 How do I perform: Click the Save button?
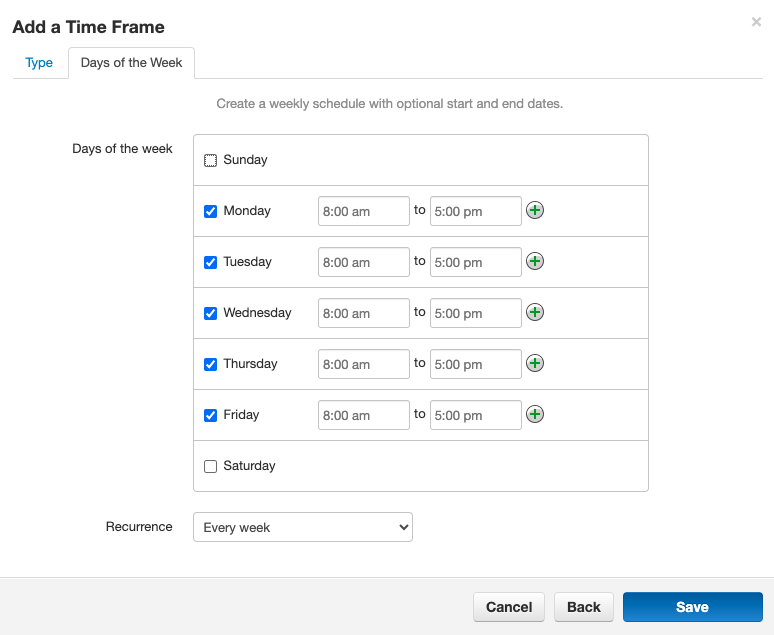pos(693,607)
